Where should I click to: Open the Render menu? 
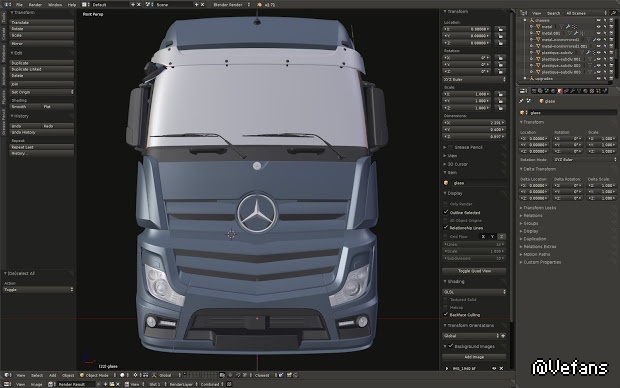click(35, 4)
